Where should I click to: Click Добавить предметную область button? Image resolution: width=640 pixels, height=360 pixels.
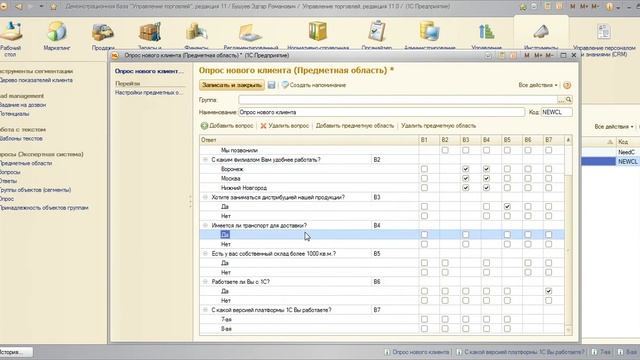[355, 126]
